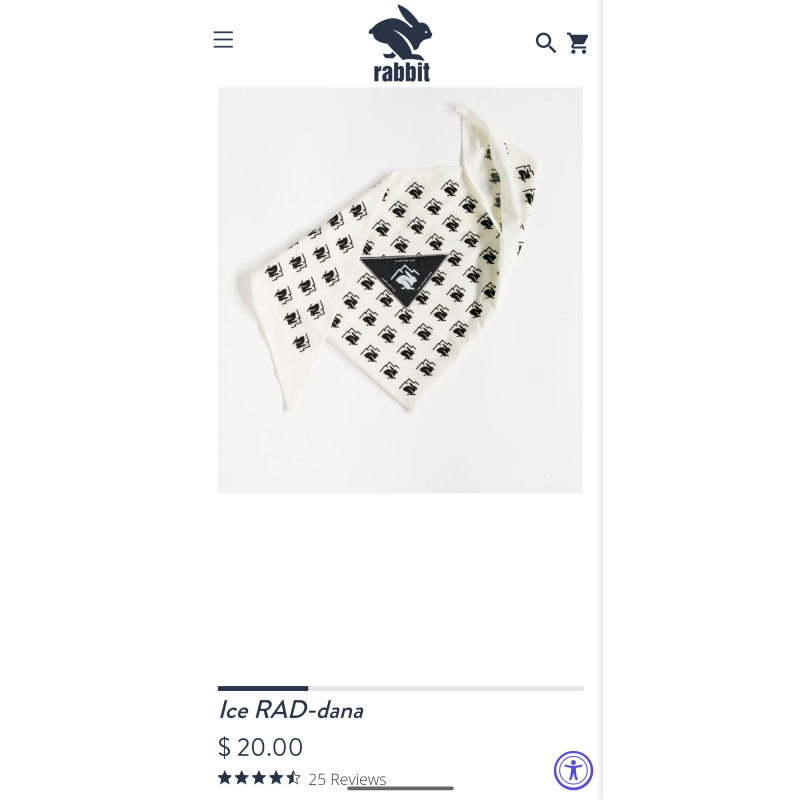
Task: Click the gray unfilled part of image slider bar
Action: pos(445,688)
